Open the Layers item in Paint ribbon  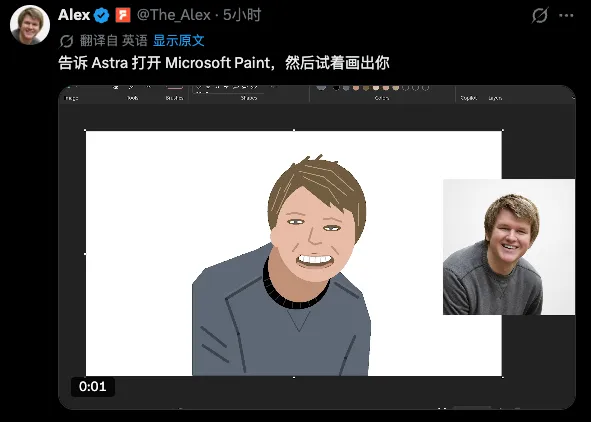[495, 98]
